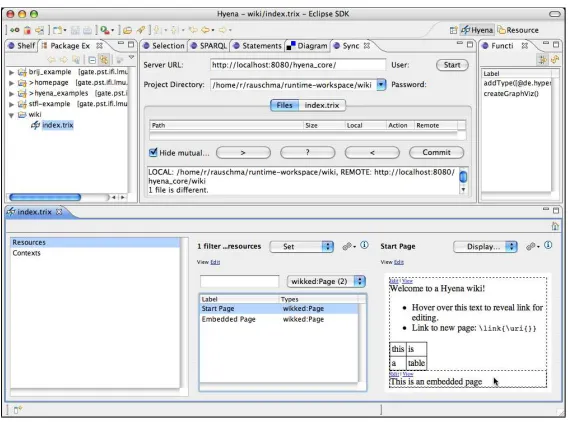Click the Start button
This screenshot has width=568, height=422.
tap(452, 65)
